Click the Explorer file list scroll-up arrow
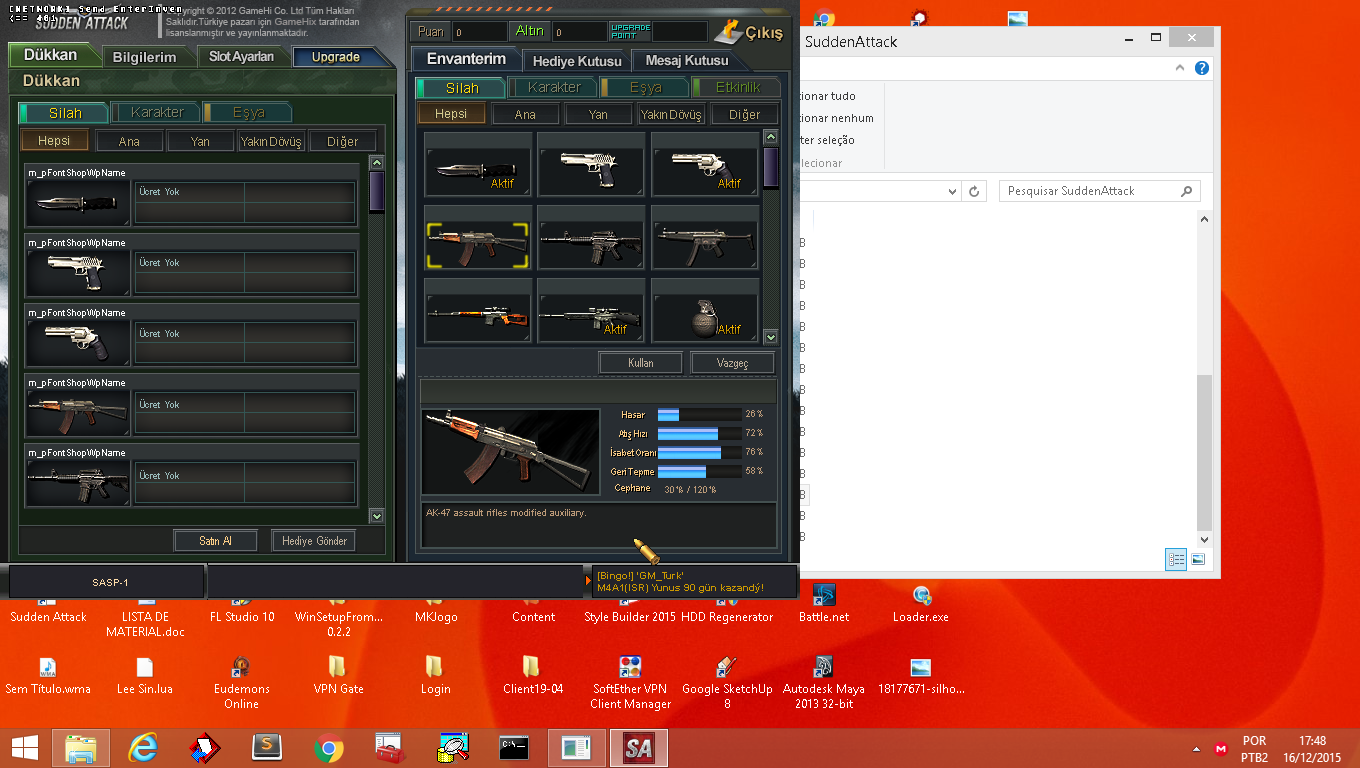The image size is (1360, 768). point(1204,219)
